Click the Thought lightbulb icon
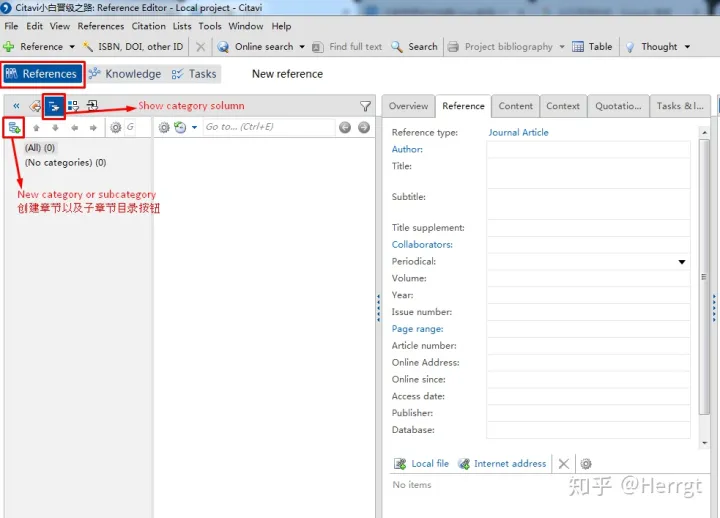This screenshot has height=518, width=720. pos(630,46)
